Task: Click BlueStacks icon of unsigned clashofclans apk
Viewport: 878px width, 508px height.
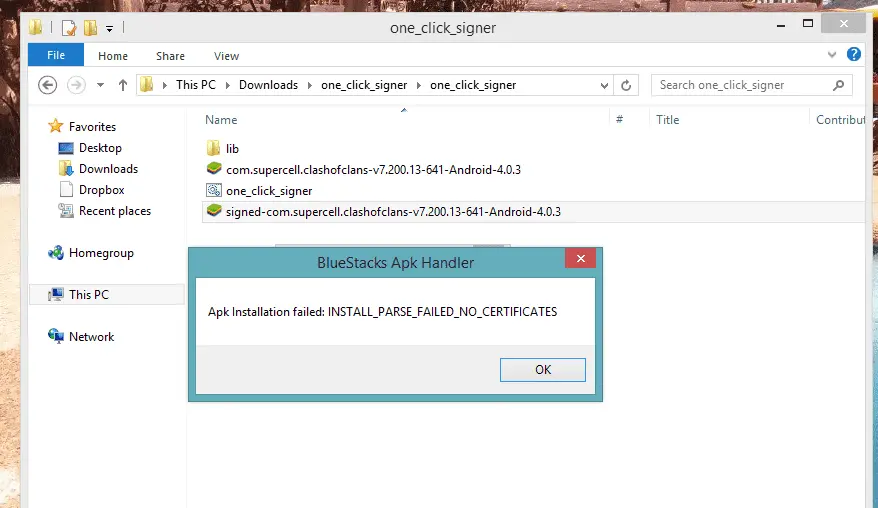Action: [x=214, y=169]
